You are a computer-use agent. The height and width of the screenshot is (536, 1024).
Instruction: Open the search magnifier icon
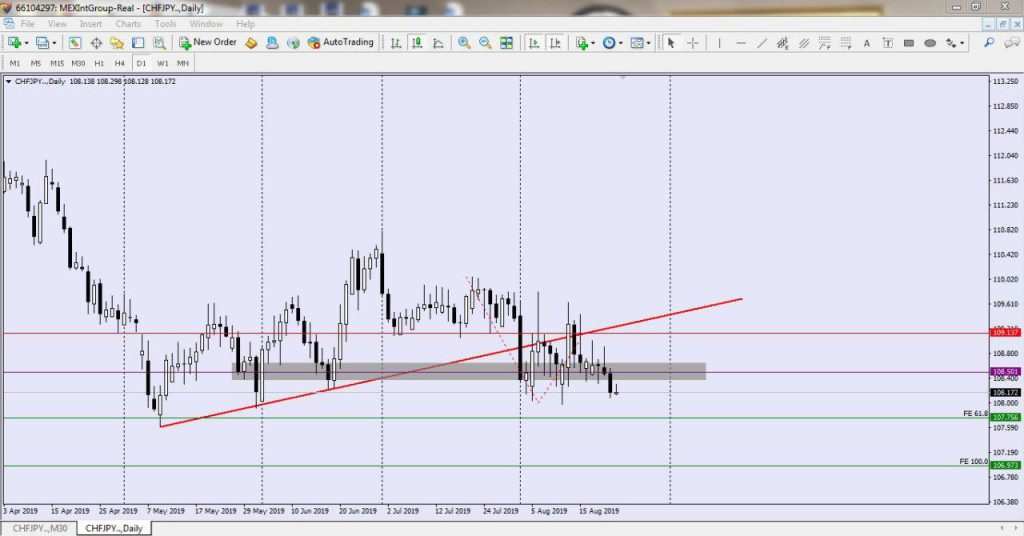click(x=989, y=43)
